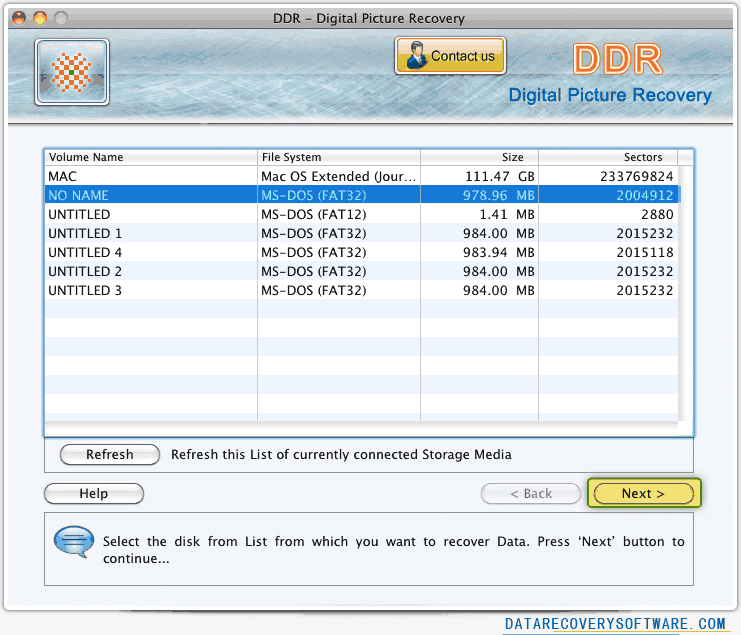The height and width of the screenshot is (635, 741).
Task: Click the Mac OS Extended file system cell
Action: pos(339,176)
